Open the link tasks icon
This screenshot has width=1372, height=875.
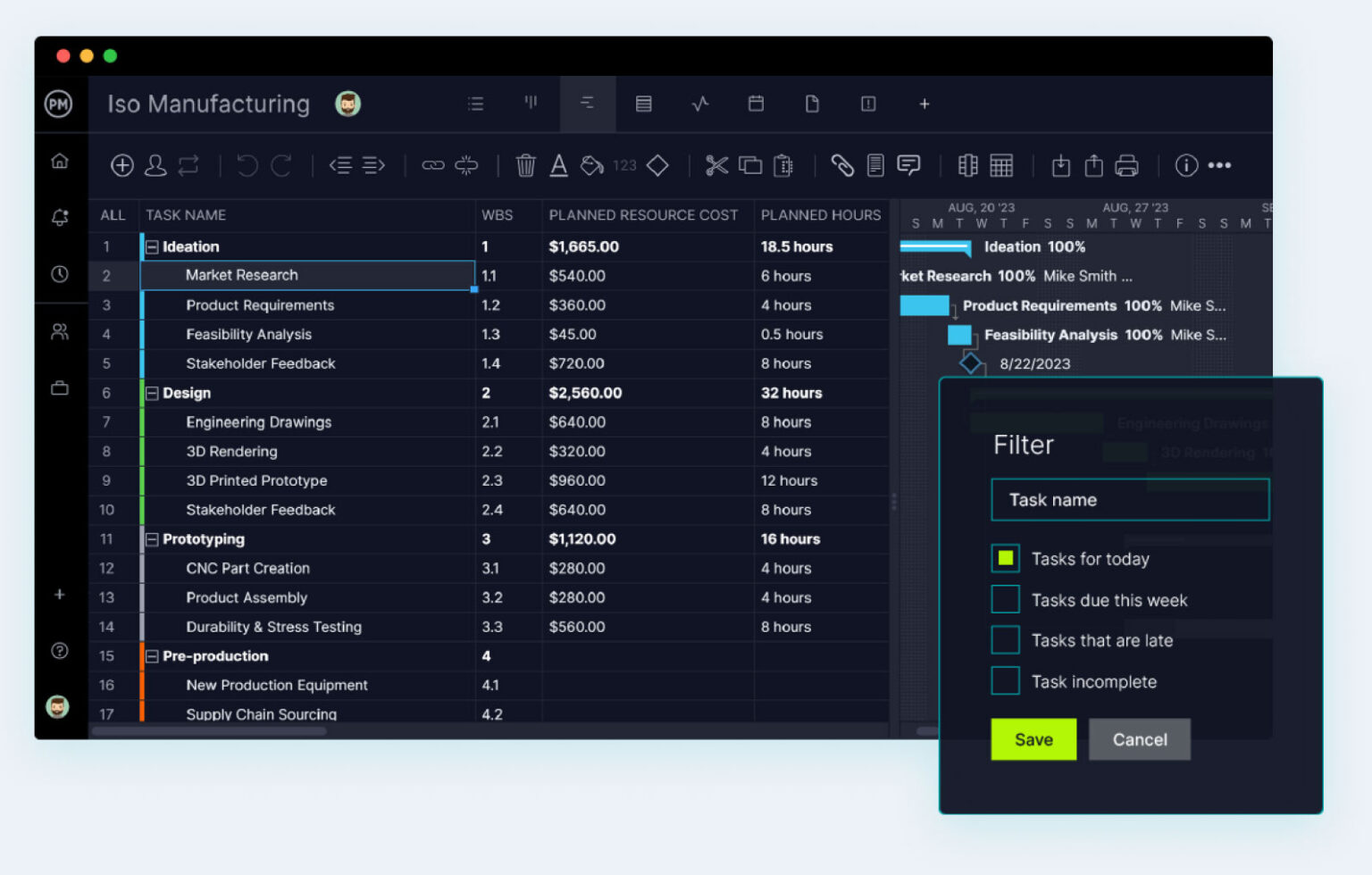(x=433, y=165)
